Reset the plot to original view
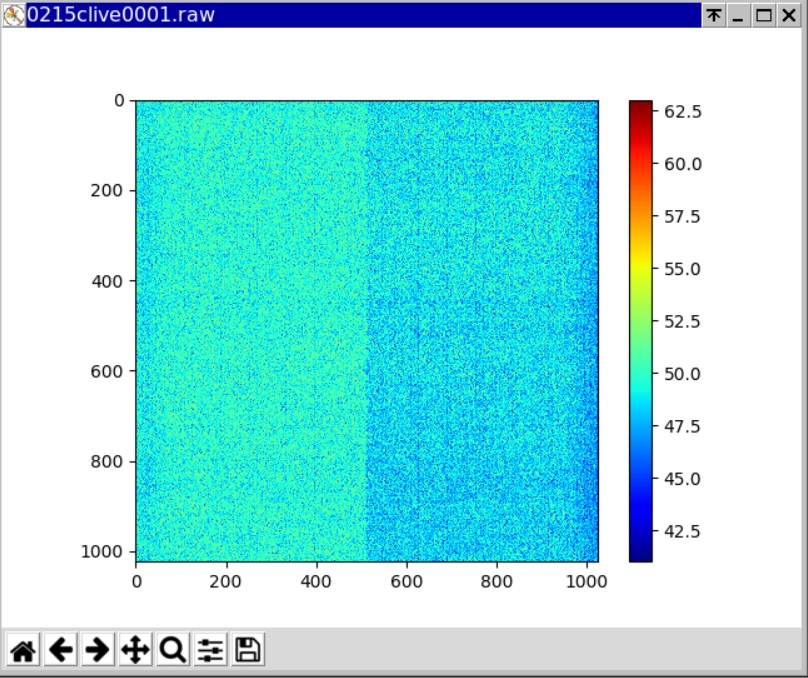Image resolution: width=808 pixels, height=678 pixels. (x=23, y=650)
